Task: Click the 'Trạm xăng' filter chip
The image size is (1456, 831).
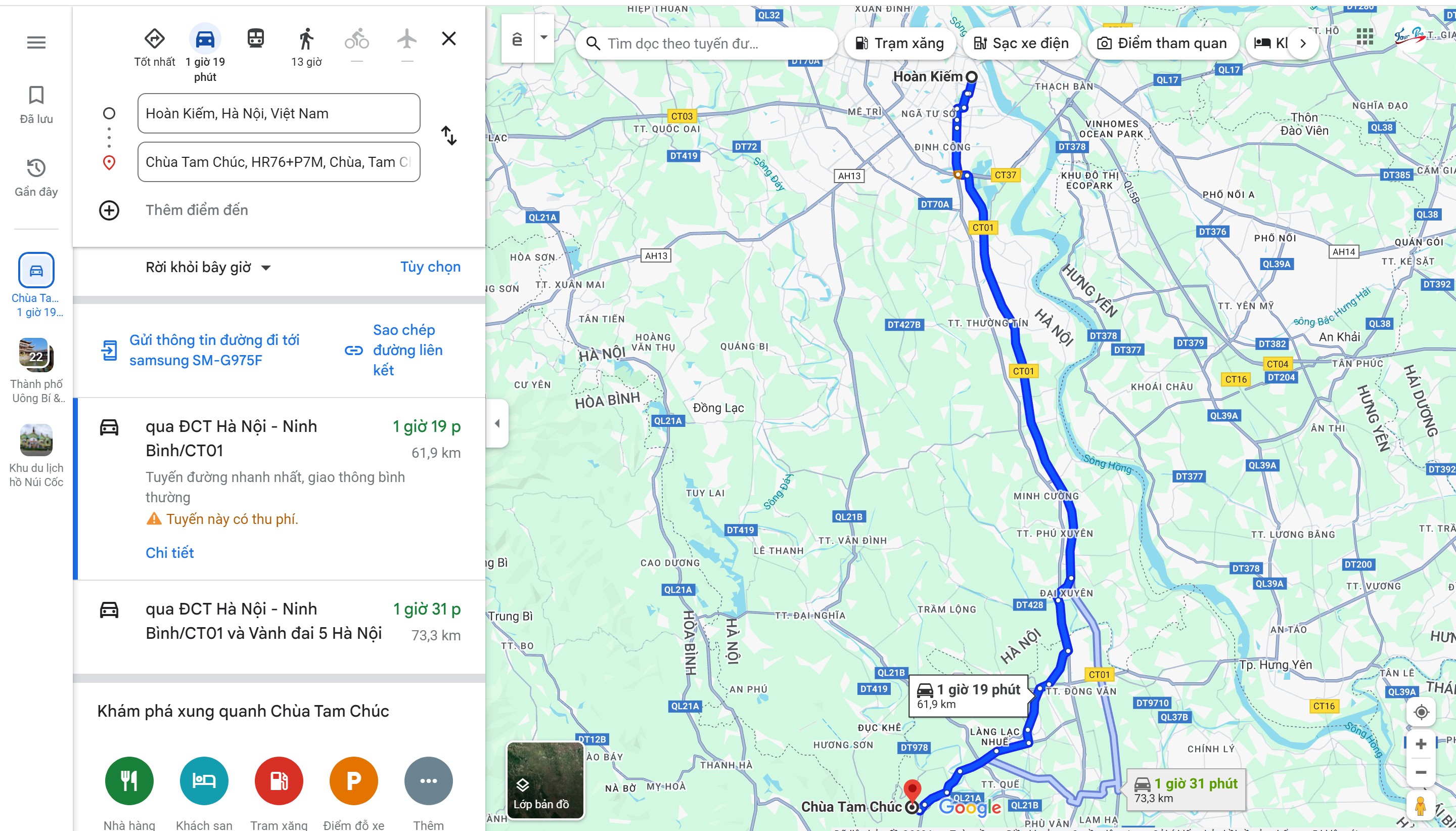Action: pos(899,43)
